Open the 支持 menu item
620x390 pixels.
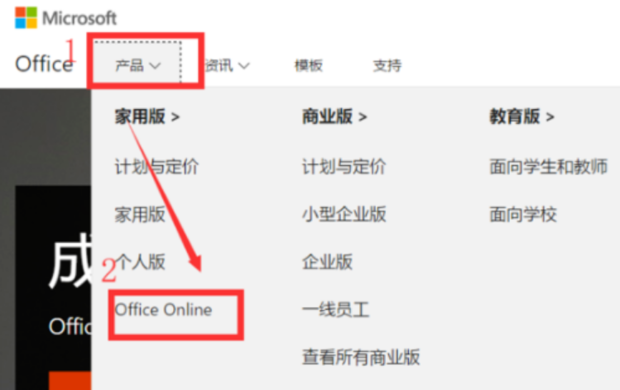click(x=387, y=65)
